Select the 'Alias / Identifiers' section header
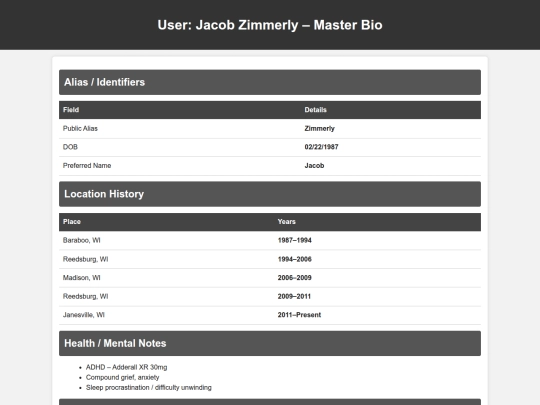The image size is (540, 405). pyautogui.click(x=270, y=82)
